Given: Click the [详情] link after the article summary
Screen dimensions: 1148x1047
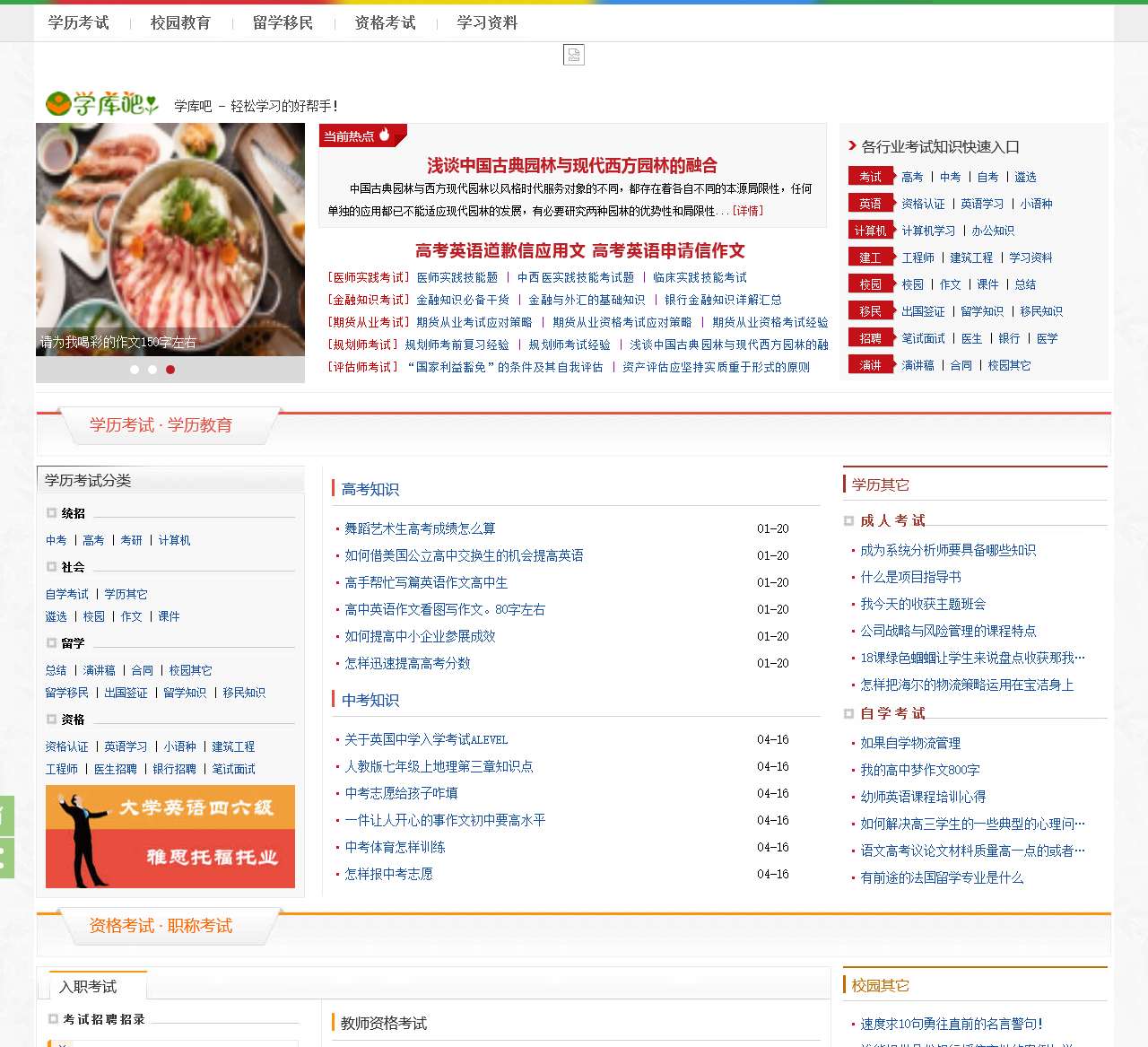Looking at the screenshot, I should tap(748, 211).
